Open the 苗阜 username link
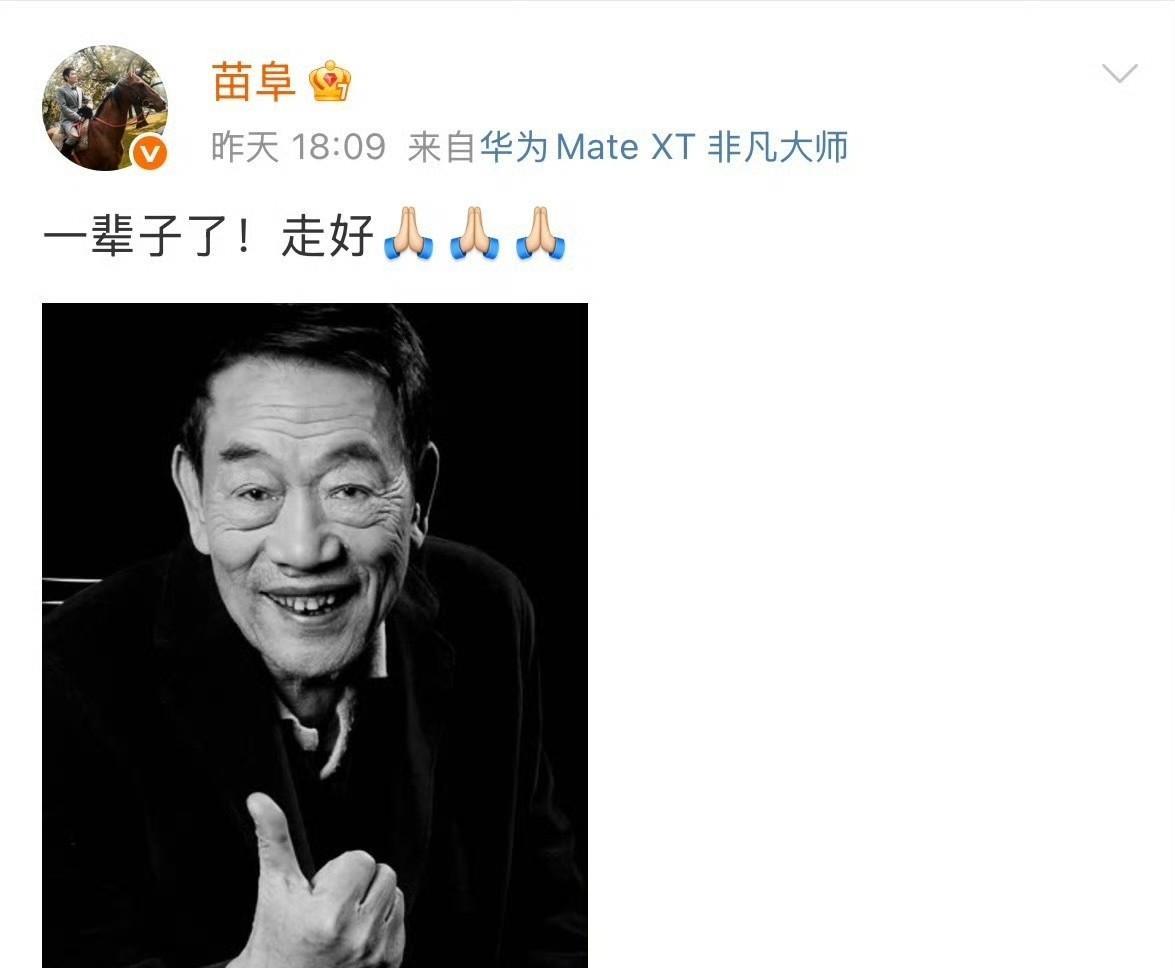 coord(253,82)
